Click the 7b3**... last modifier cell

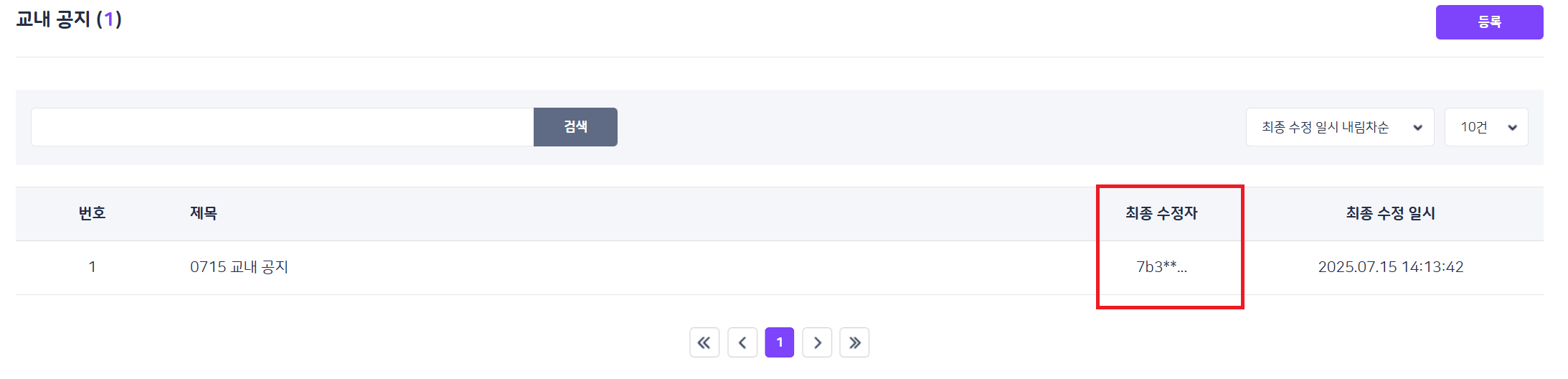(x=1161, y=267)
